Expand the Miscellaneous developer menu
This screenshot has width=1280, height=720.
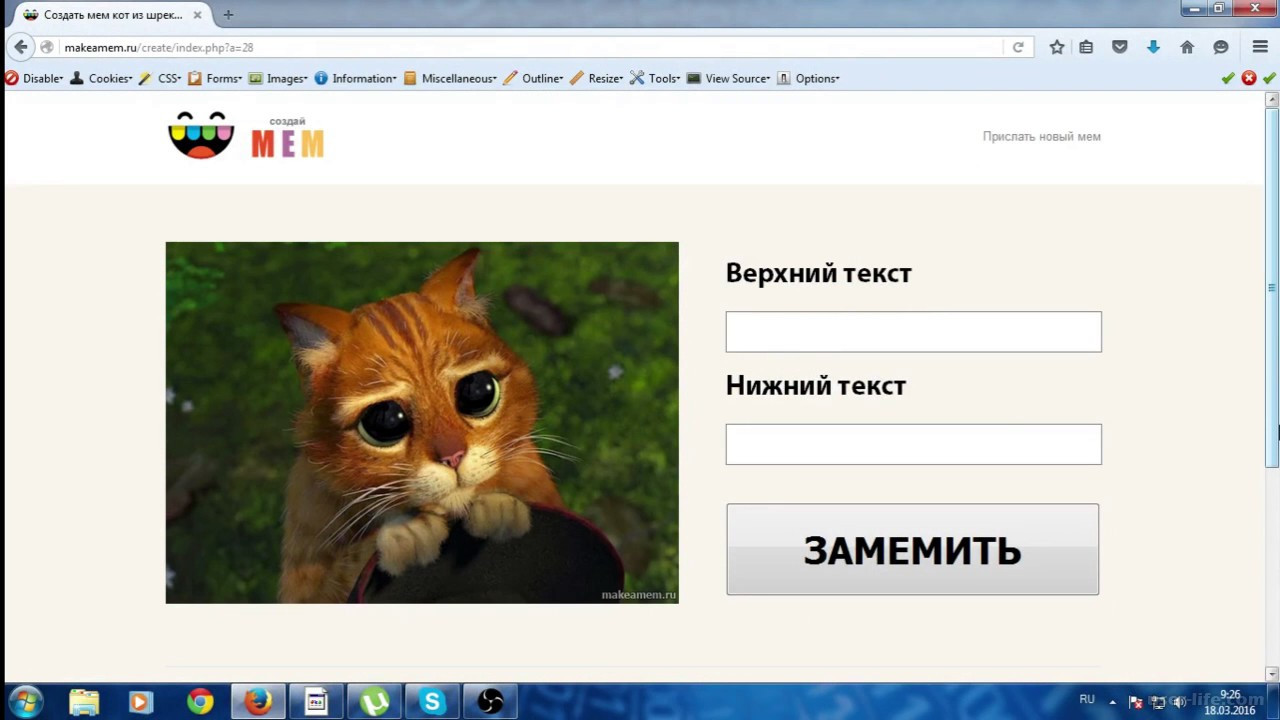tap(450, 78)
